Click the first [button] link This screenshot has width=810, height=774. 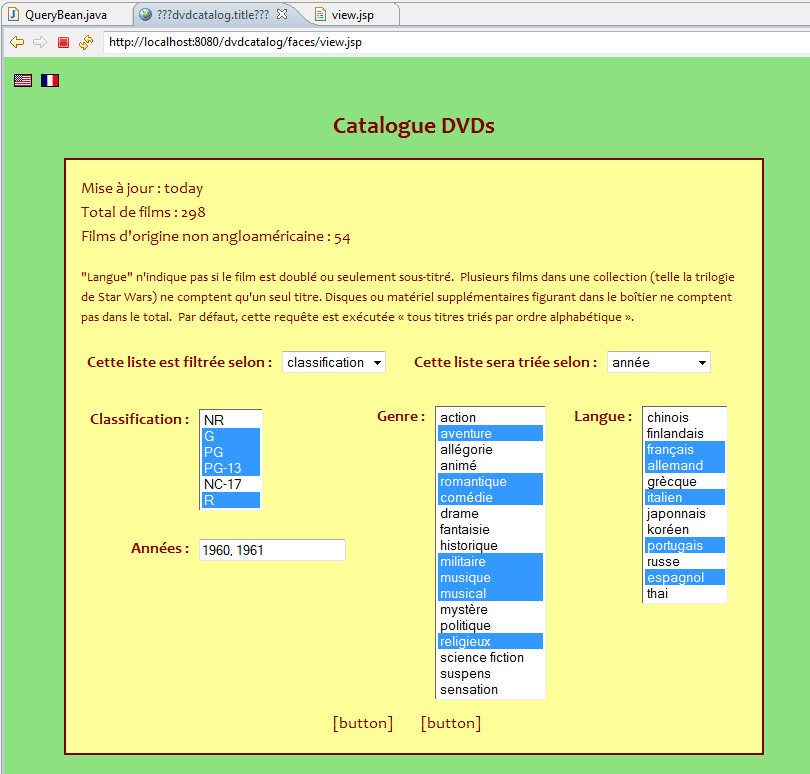pyautogui.click(x=363, y=723)
